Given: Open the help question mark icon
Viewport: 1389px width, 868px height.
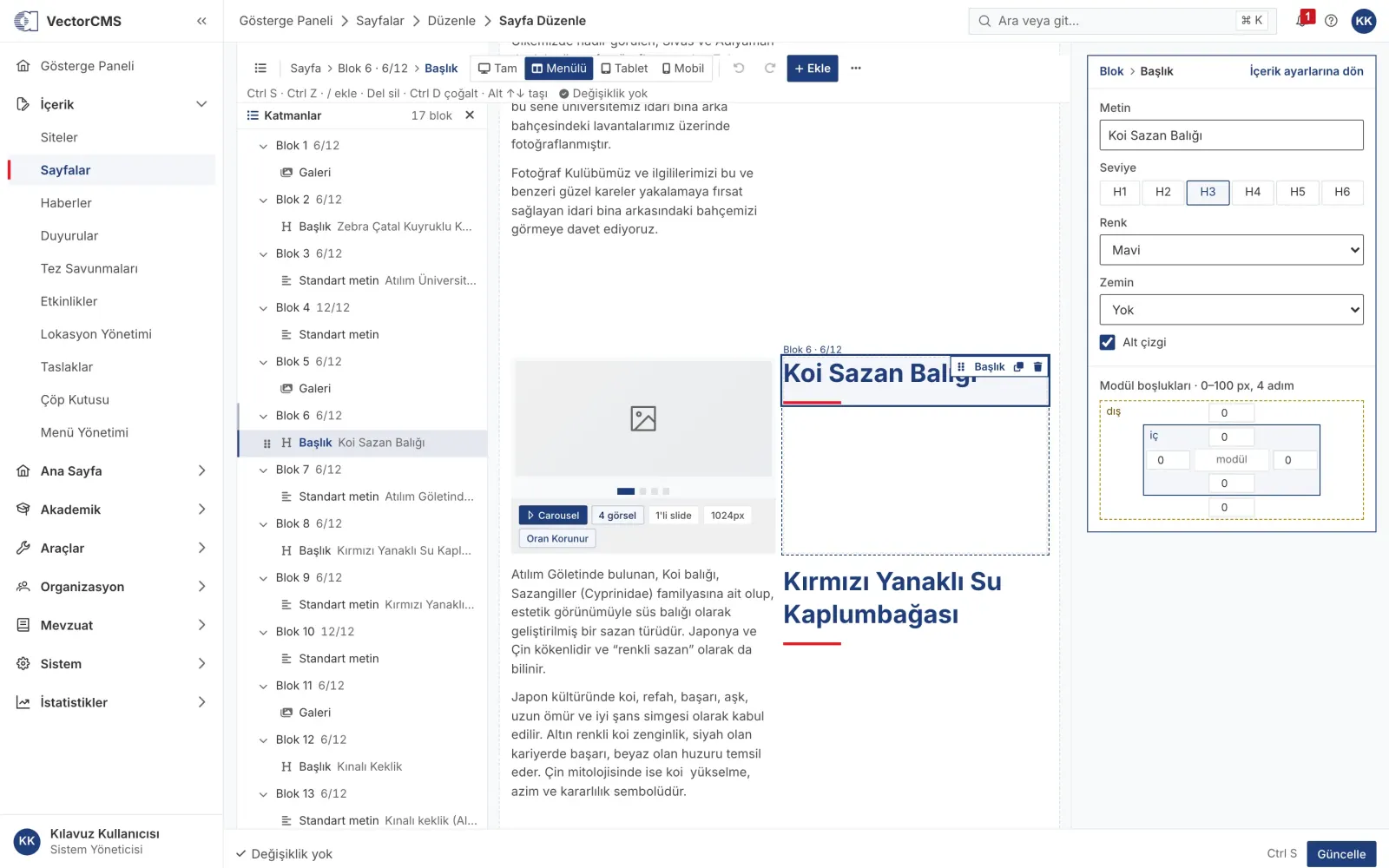Looking at the screenshot, I should click(x=1331, y=21).
